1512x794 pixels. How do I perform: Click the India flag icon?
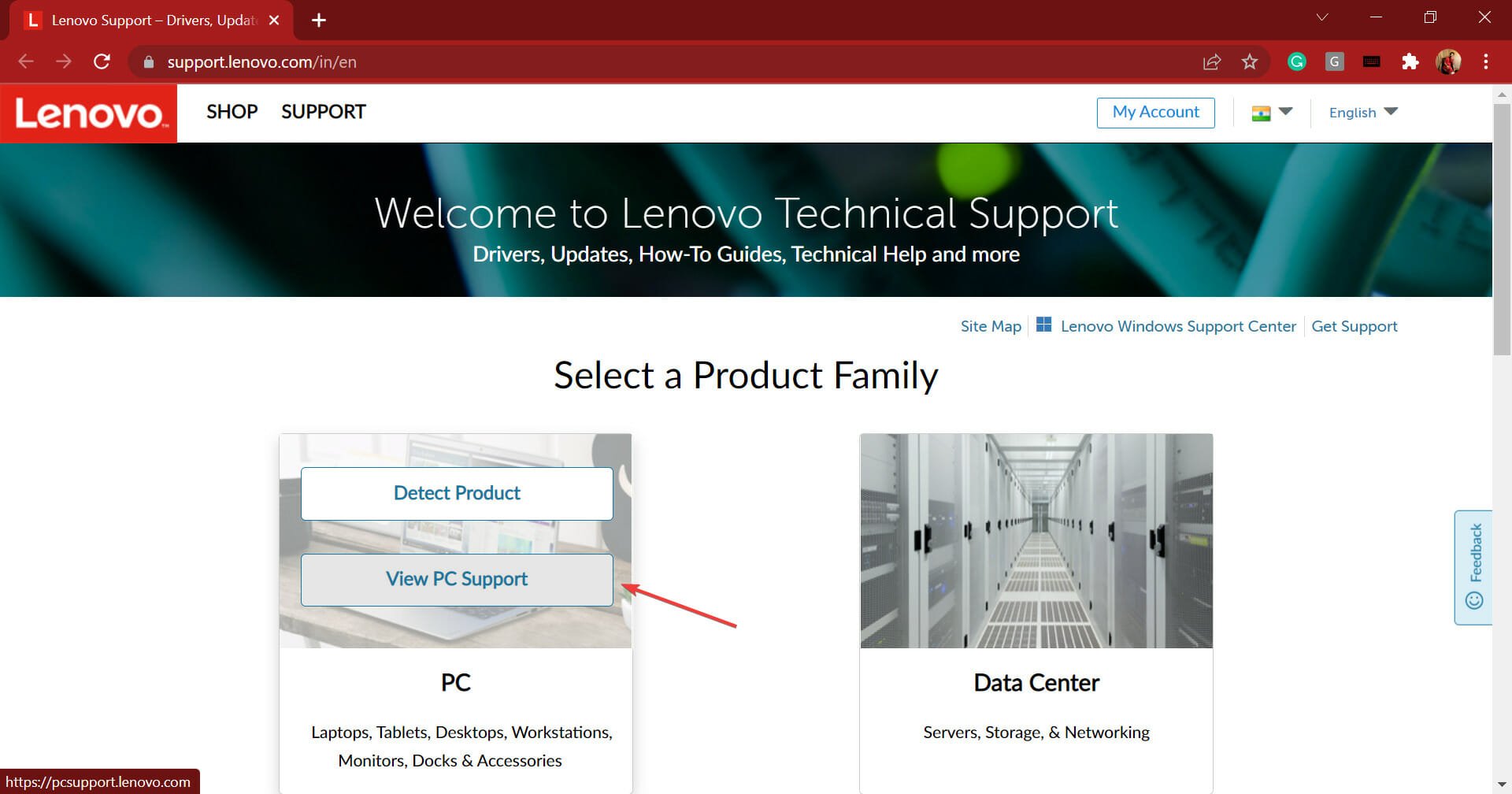tap(1261, 113)
